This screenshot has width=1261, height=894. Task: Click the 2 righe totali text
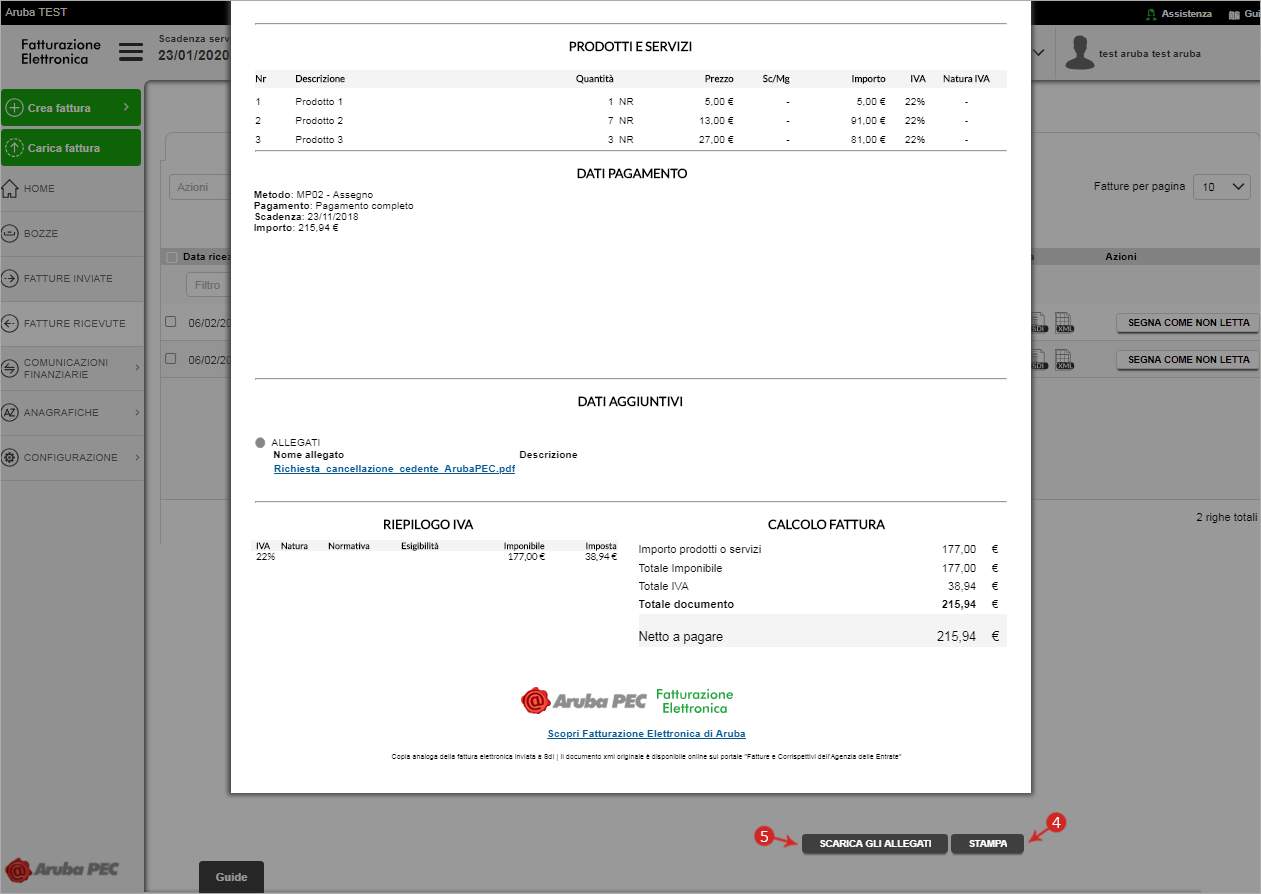pyautogui.click(x=1226, y=518)
